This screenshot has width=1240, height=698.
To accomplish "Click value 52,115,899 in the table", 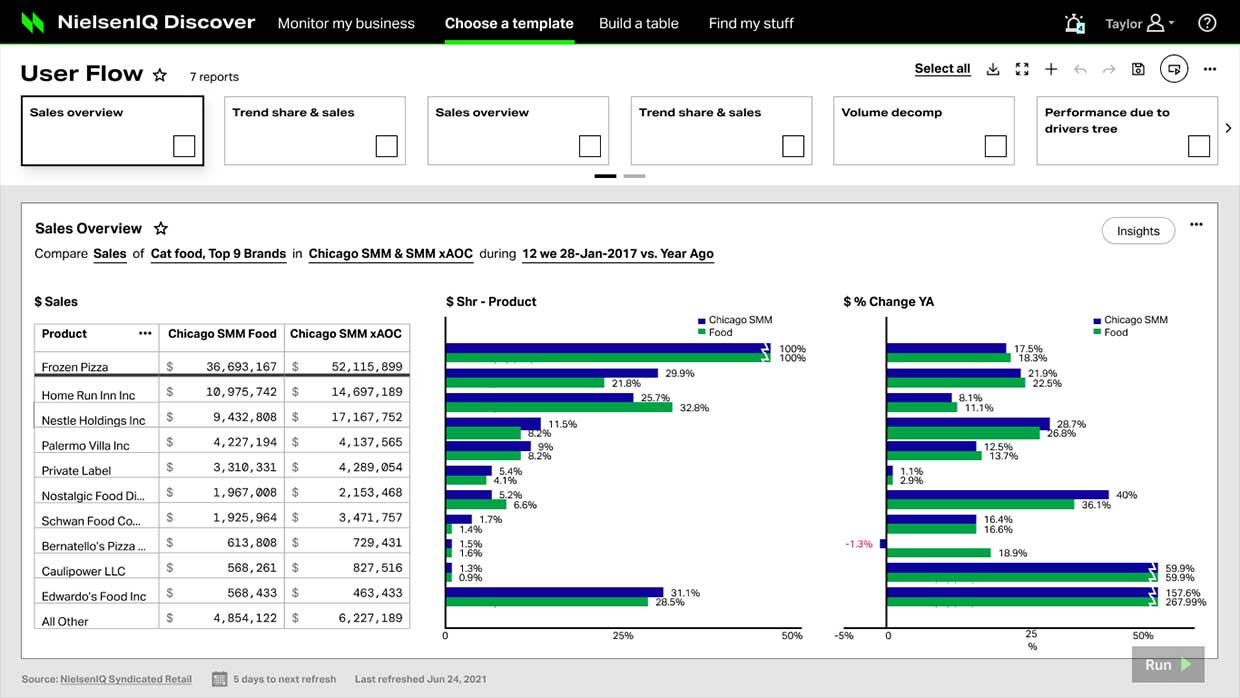I will coord(367,367).
